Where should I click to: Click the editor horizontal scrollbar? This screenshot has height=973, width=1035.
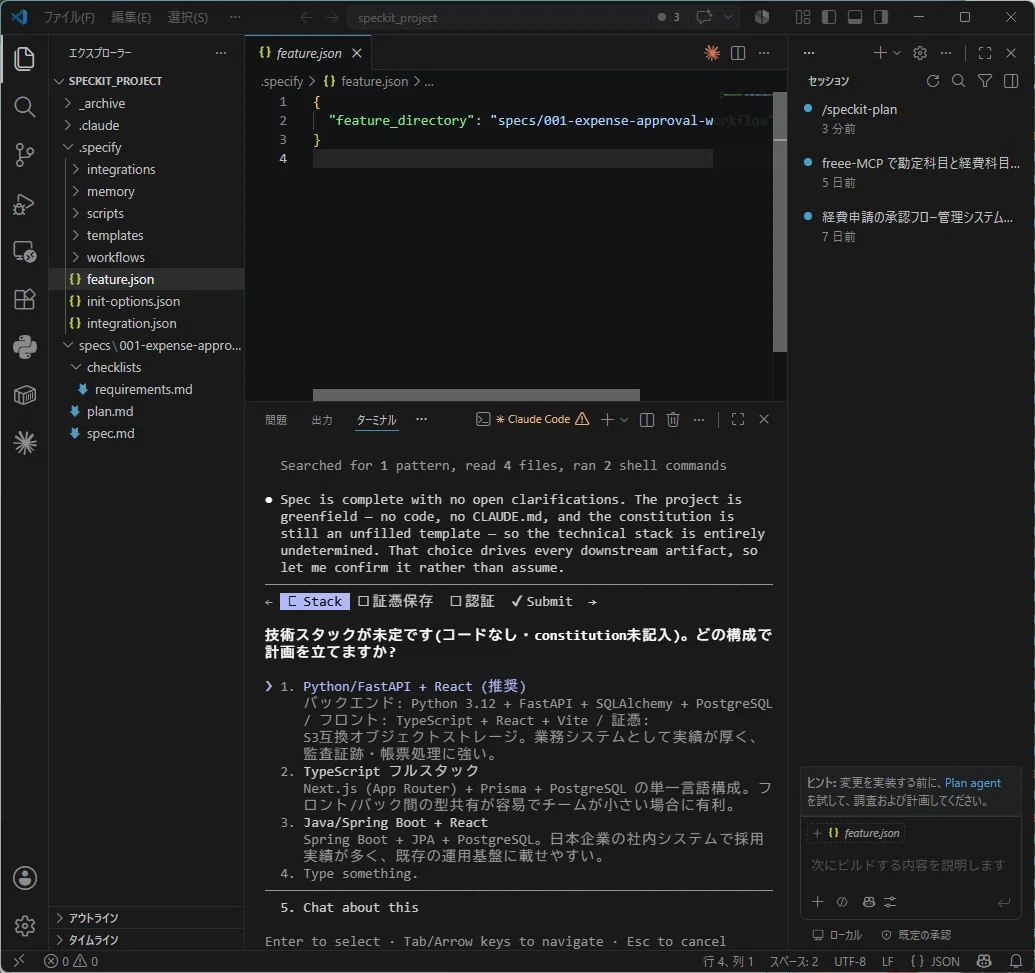click(476, 395)
